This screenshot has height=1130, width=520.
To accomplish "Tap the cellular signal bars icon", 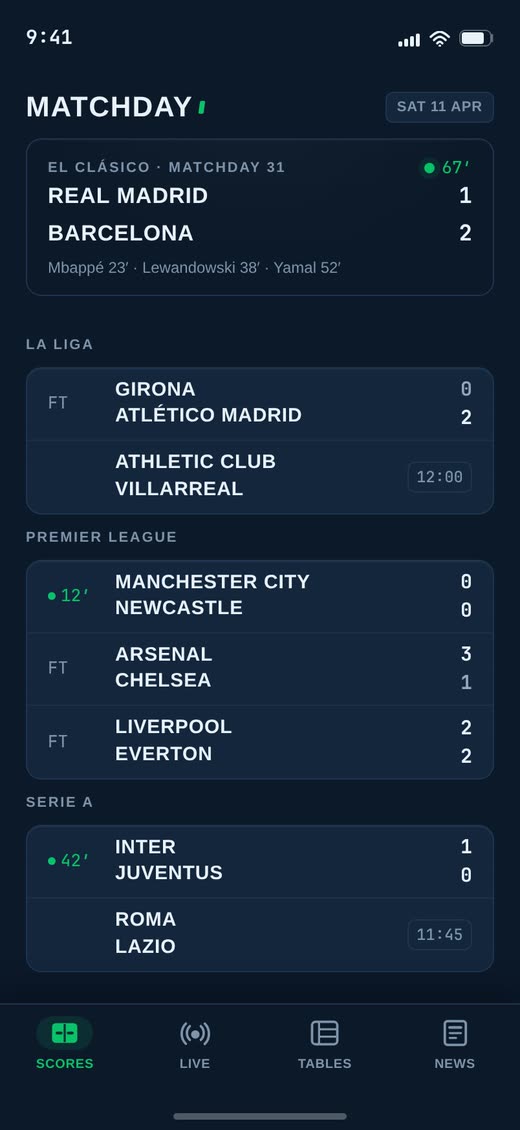I will [x=409, y=40].
